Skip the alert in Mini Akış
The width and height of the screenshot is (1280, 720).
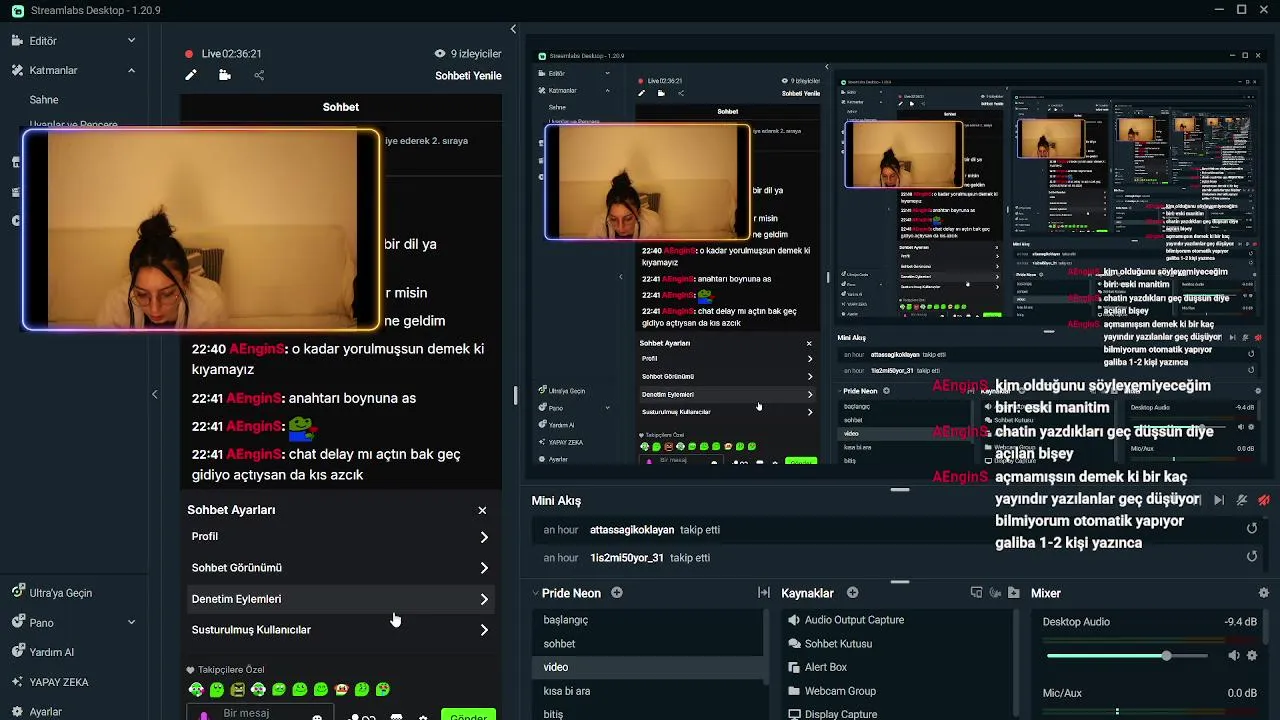click(x=1218, y=500)
